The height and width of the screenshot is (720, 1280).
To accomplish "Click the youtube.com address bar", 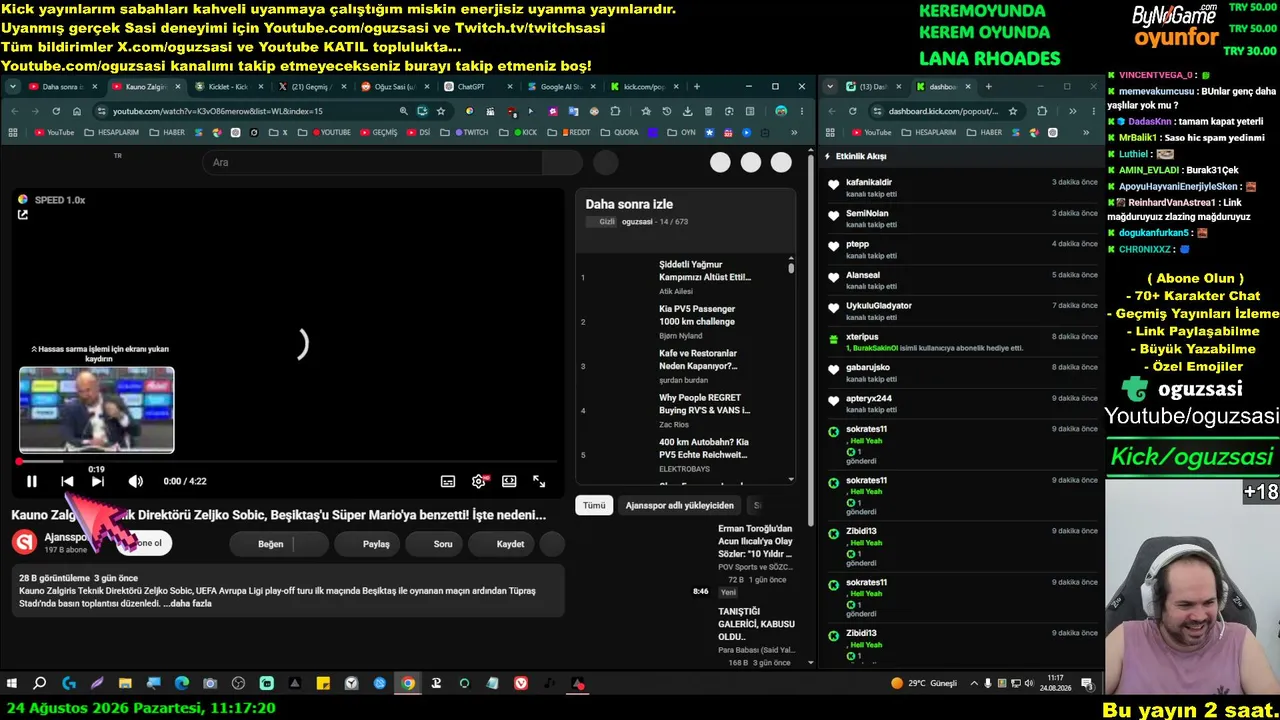I will 250,111.
